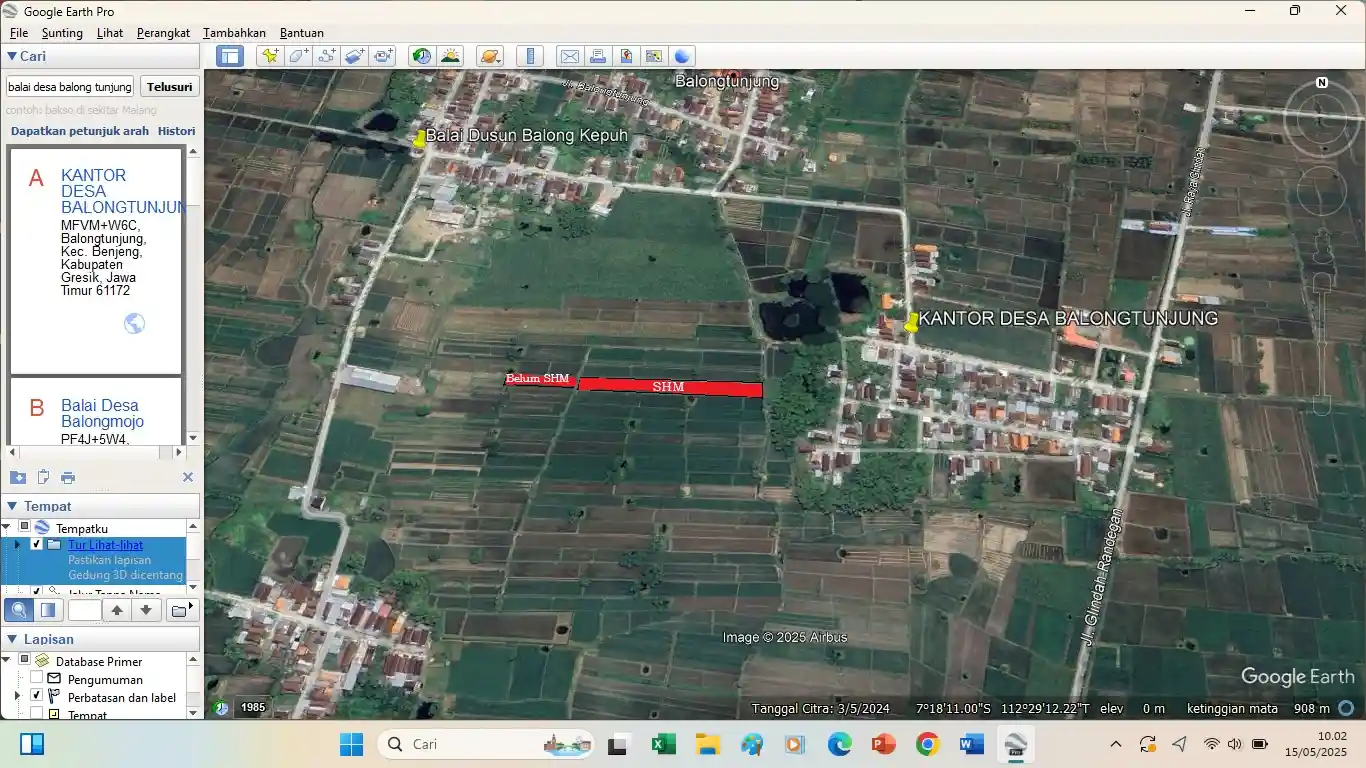This screenshot has height=768, width=1366.
Task: Toggle sunlight across the landscape
Action: pos(450,56)
